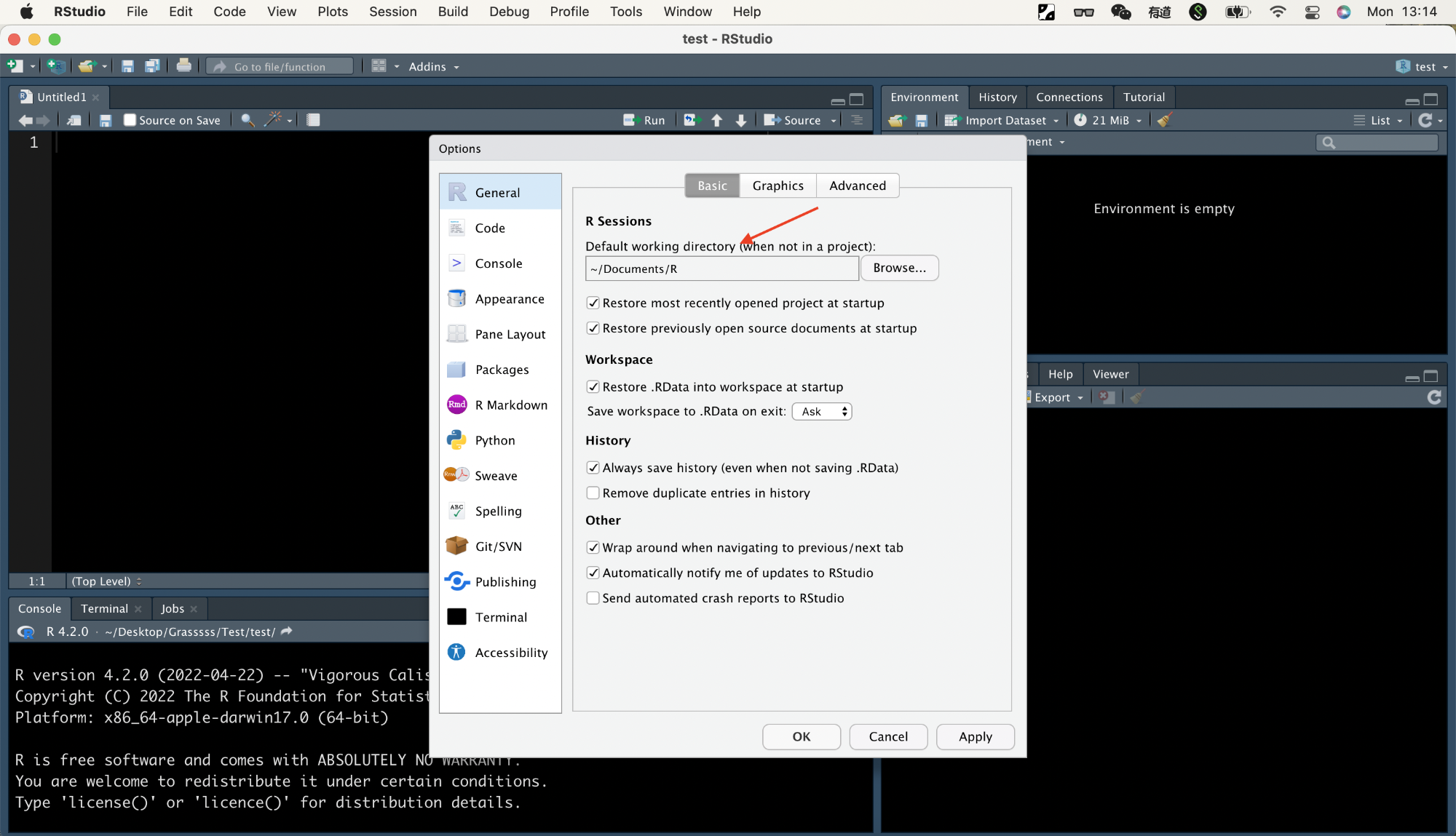Viewport: 1456px width, 836px height.
Task: Click the print icon in main toolbar
Action: [x=184, y=65]
